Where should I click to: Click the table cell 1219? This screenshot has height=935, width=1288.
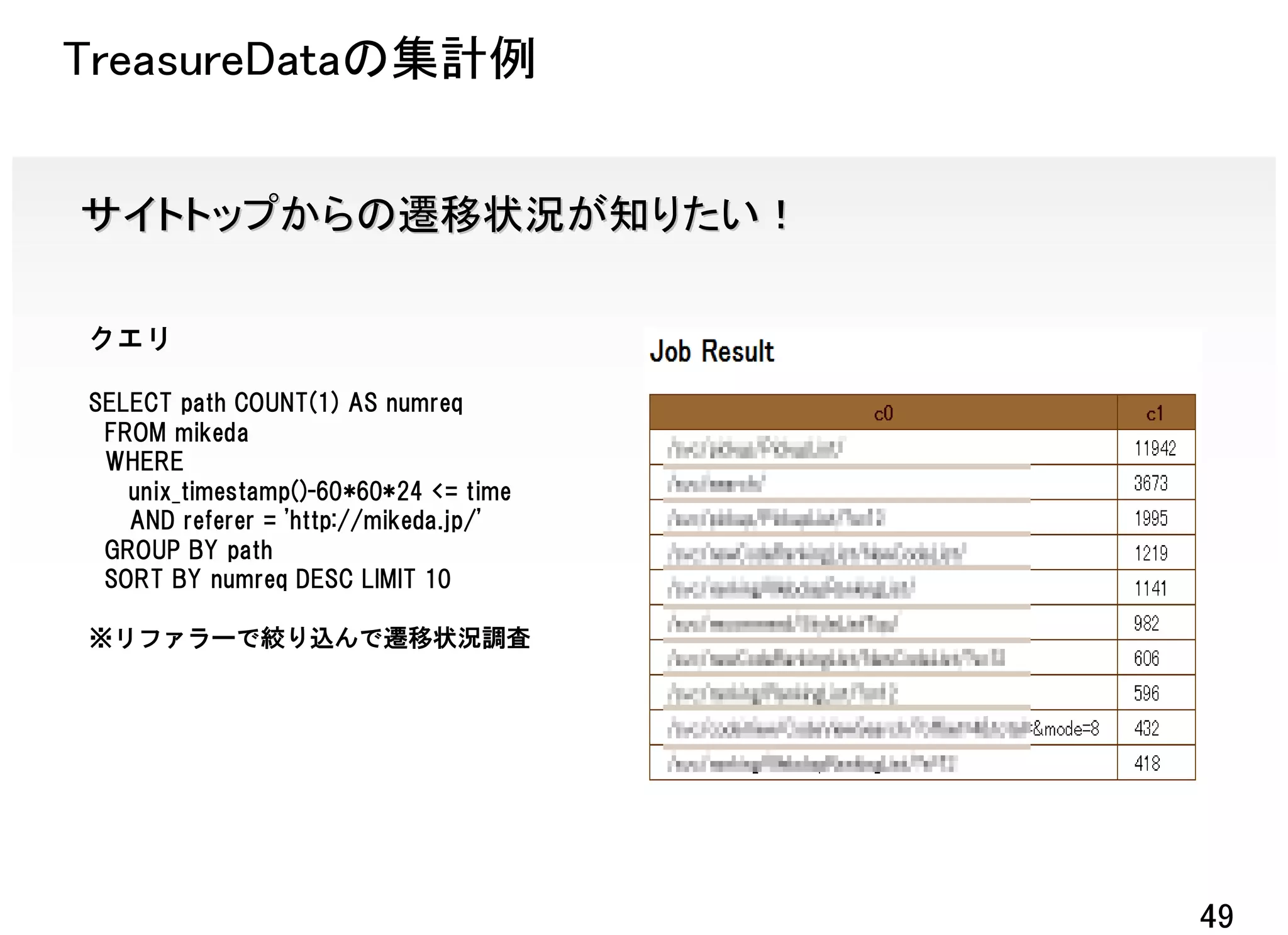click(1156, 553)
